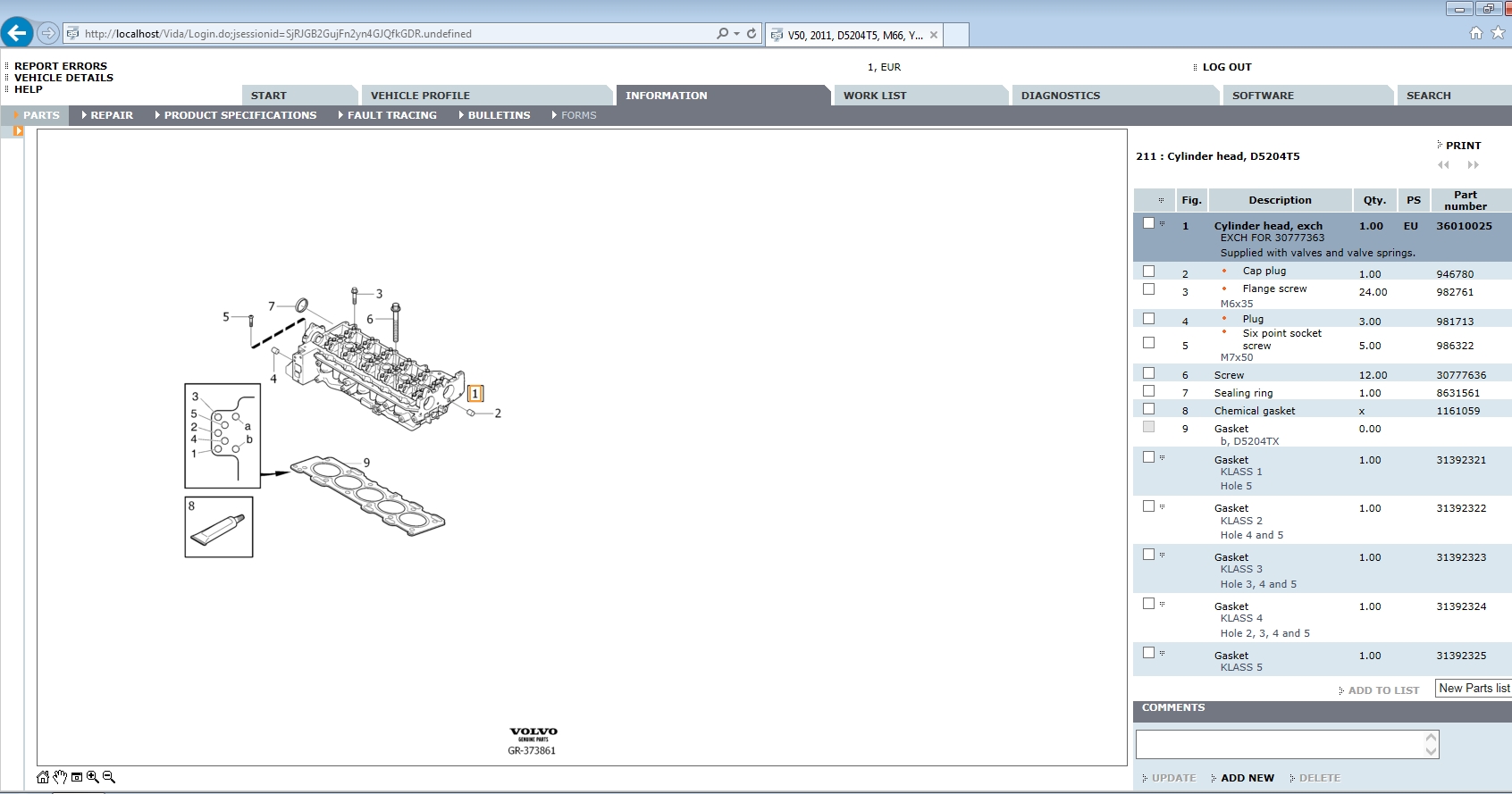The image size is (1512, 794).
Task: Click ADD NEW comment button
Action: (x=1247, y=778)
